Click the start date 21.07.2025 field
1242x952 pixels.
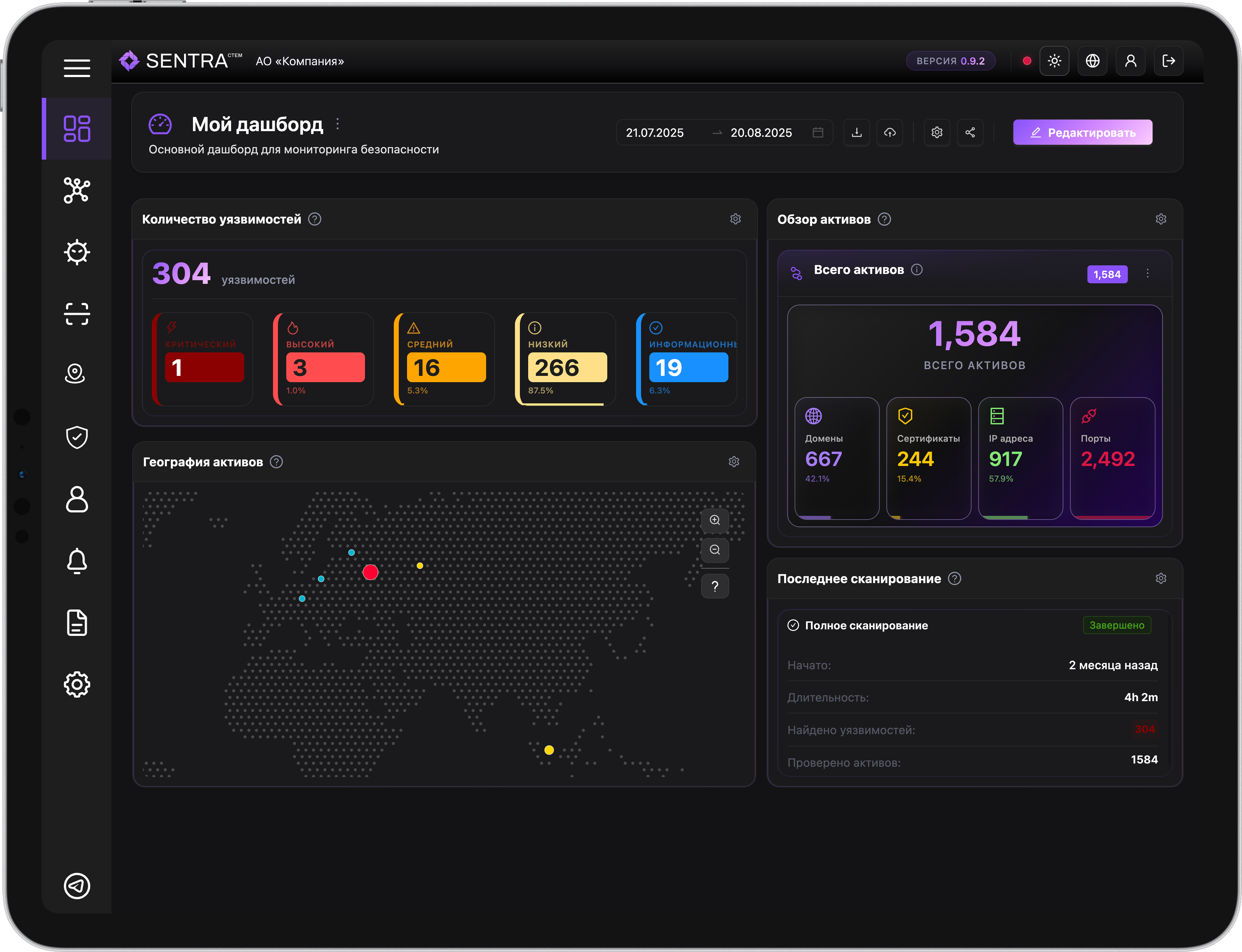[x=654, y=133]
